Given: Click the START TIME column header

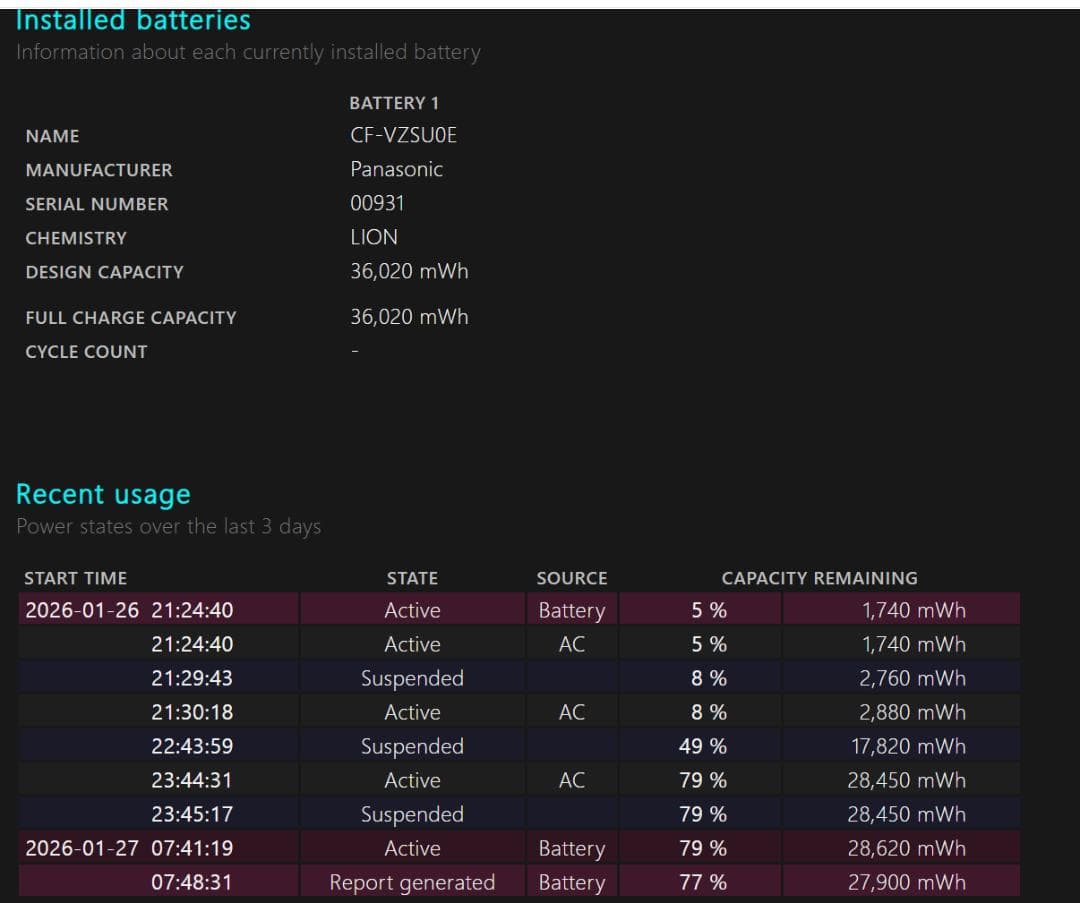Looking at the screenshot, I should pyautogui.click(x=75, y=578).
